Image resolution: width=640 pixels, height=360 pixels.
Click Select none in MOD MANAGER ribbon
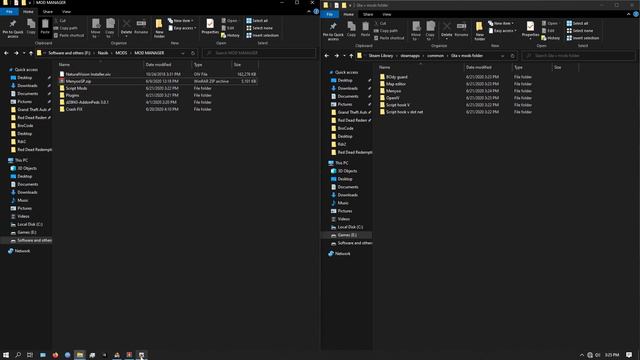click(x=259, y=28)
